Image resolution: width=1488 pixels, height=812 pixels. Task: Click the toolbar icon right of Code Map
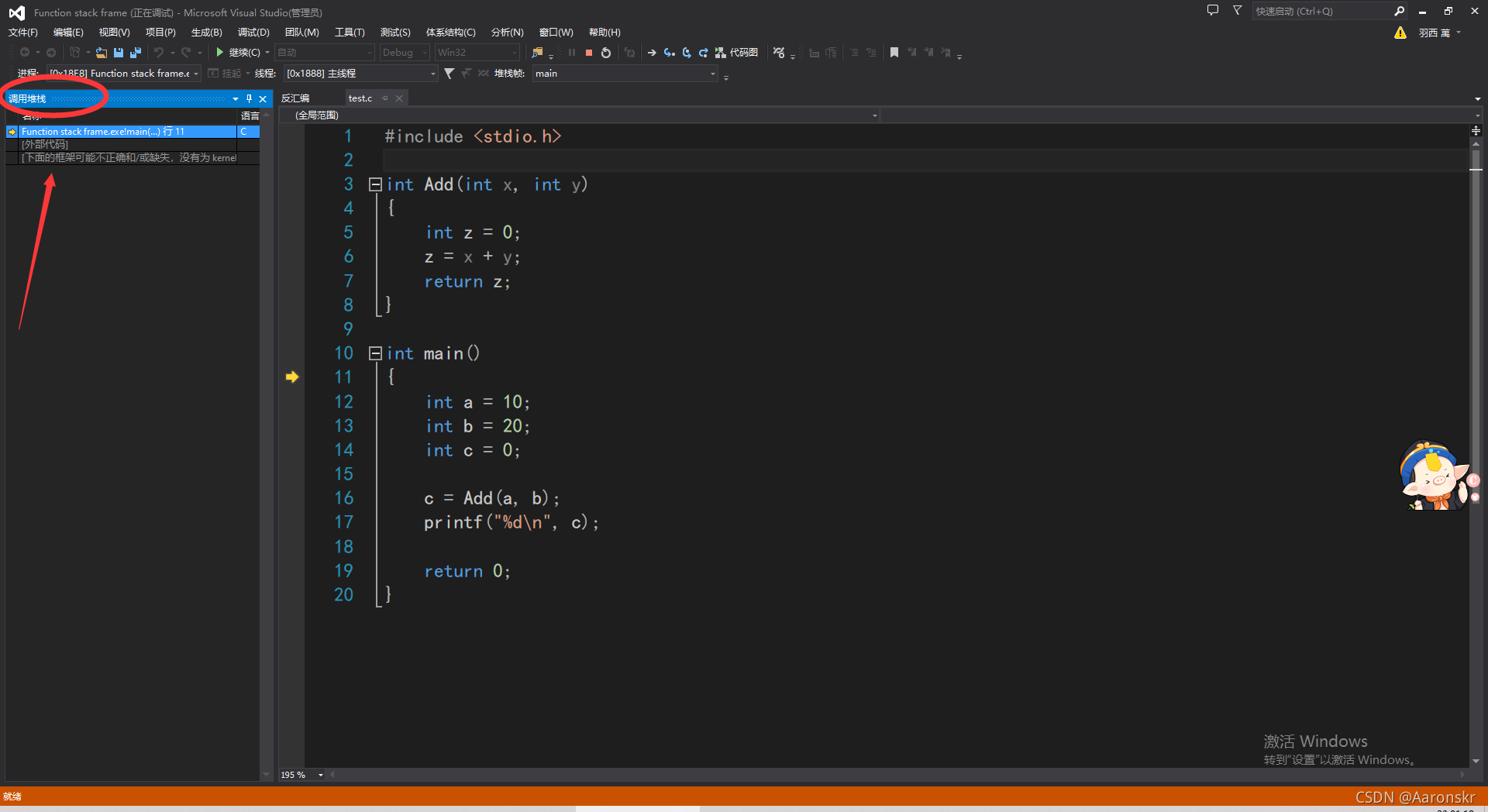(x=780, y=53)
